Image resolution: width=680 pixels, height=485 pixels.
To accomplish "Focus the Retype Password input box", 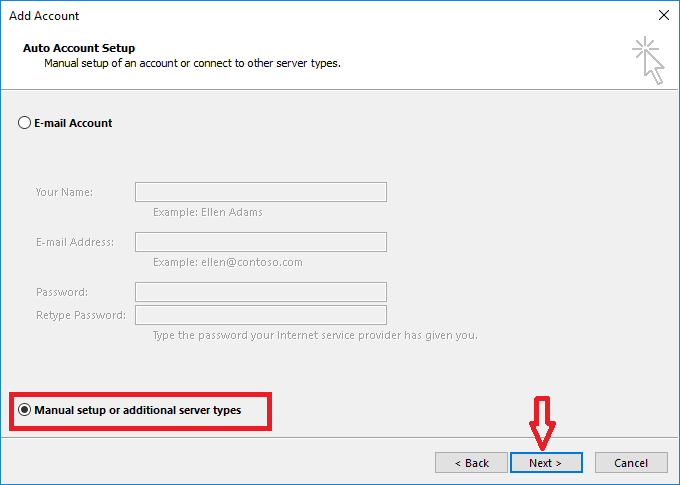I will click(x=260, y=315).
